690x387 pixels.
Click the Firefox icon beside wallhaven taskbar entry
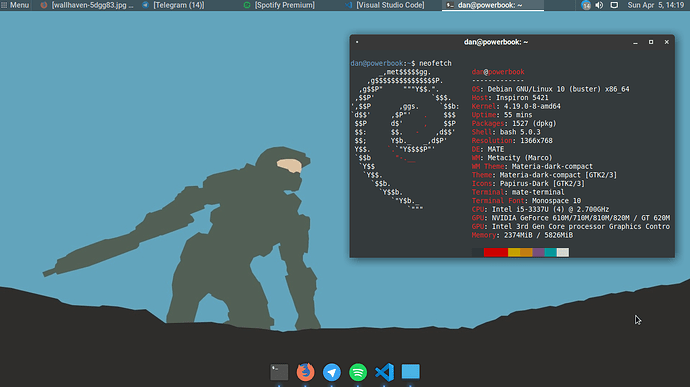(x=44, y=5)
